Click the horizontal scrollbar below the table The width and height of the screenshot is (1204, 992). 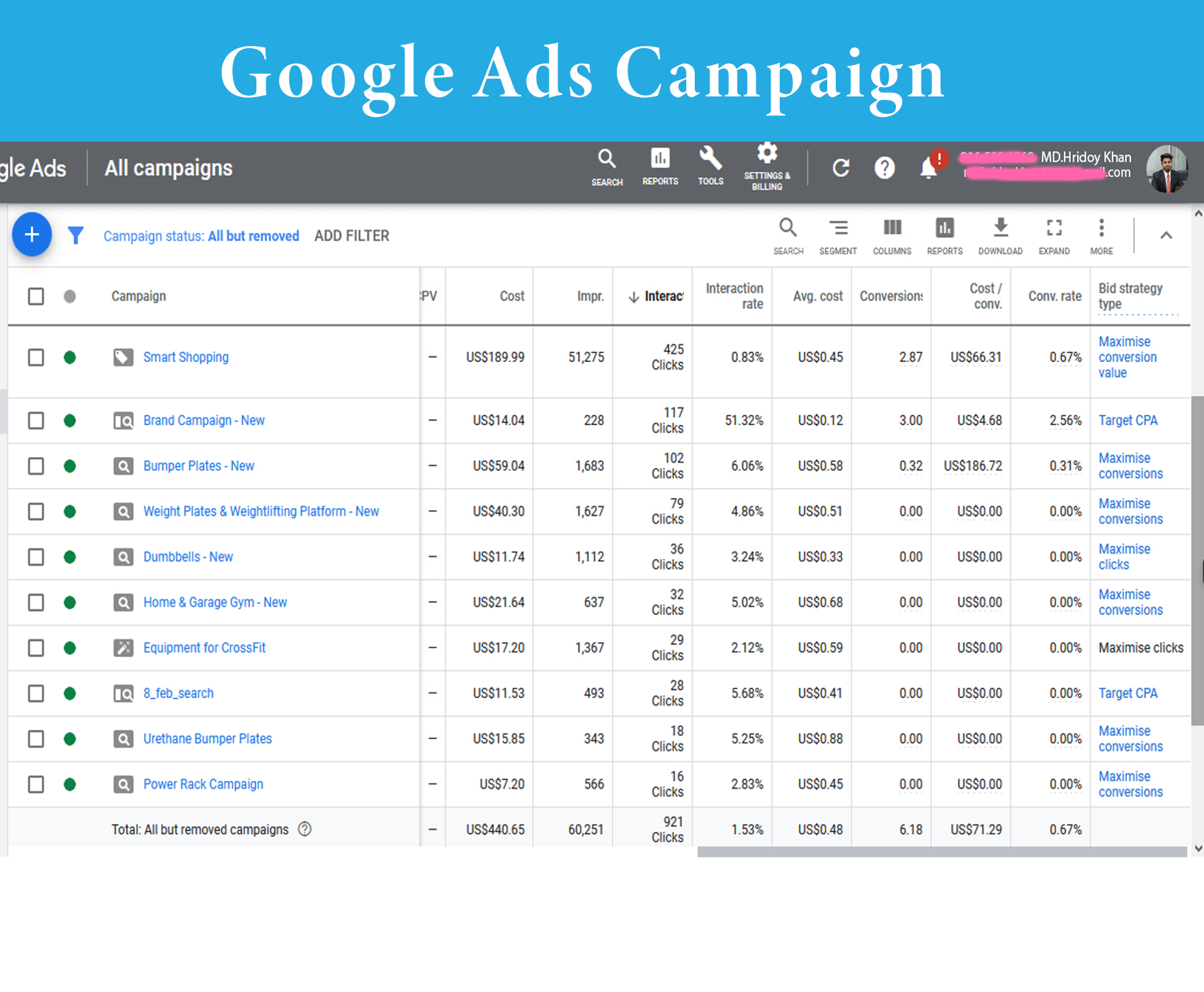point(942,852)
